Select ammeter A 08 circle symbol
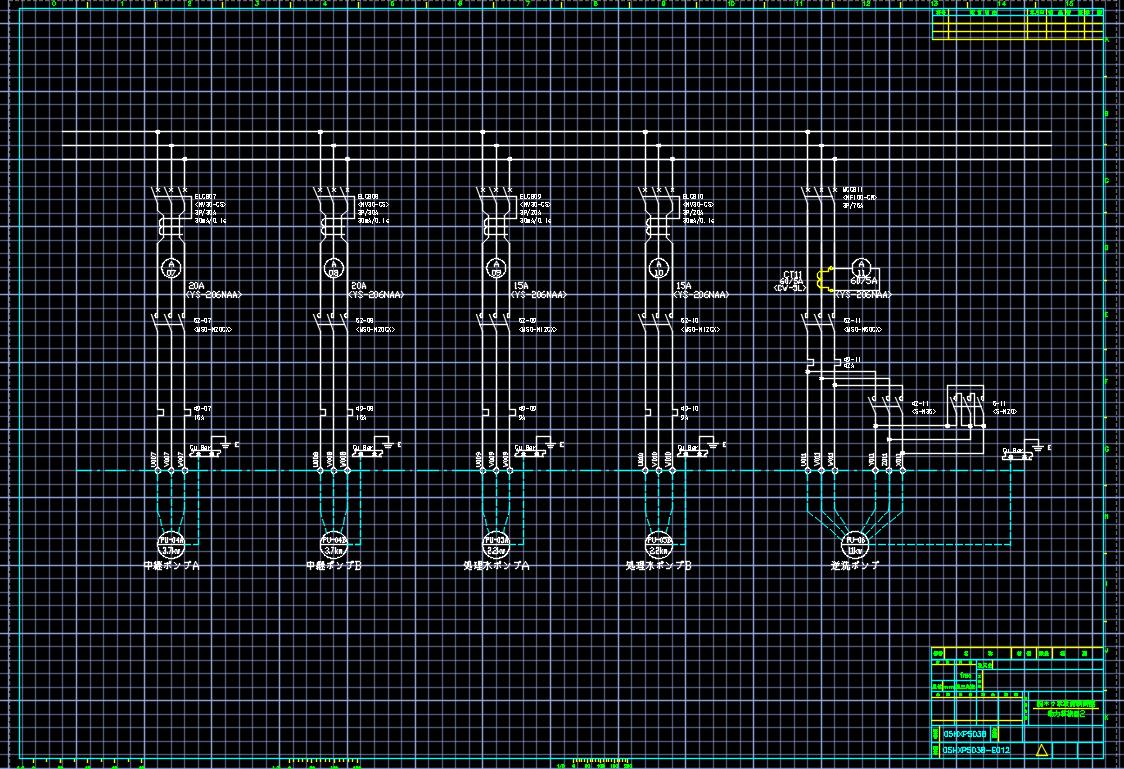 tap(334, 267)
